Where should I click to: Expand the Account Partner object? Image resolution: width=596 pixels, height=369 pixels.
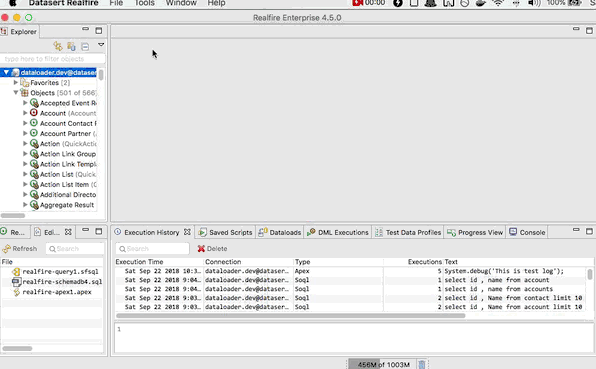click(25, 133)
